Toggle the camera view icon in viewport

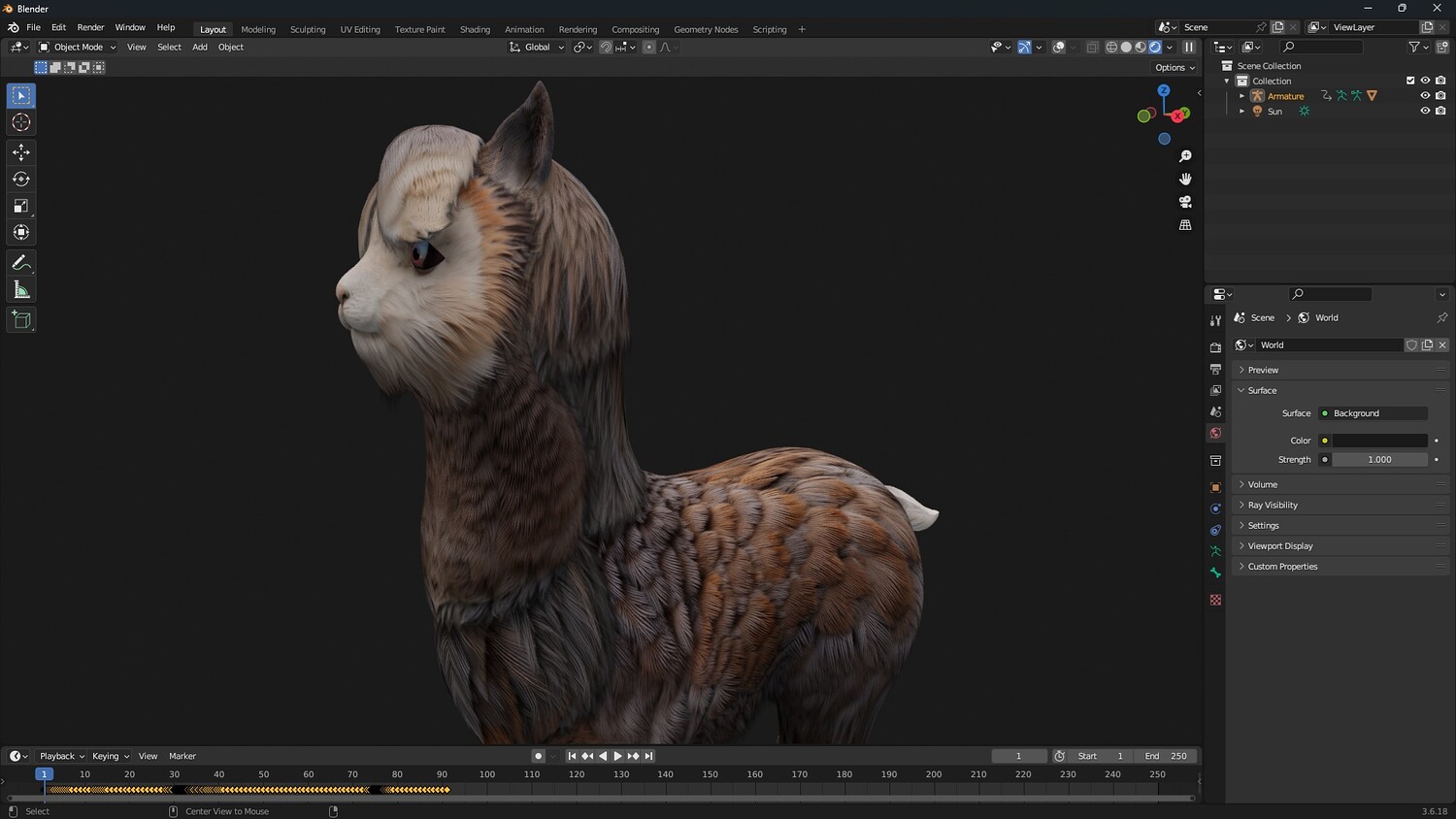[x=1185, y=202]
